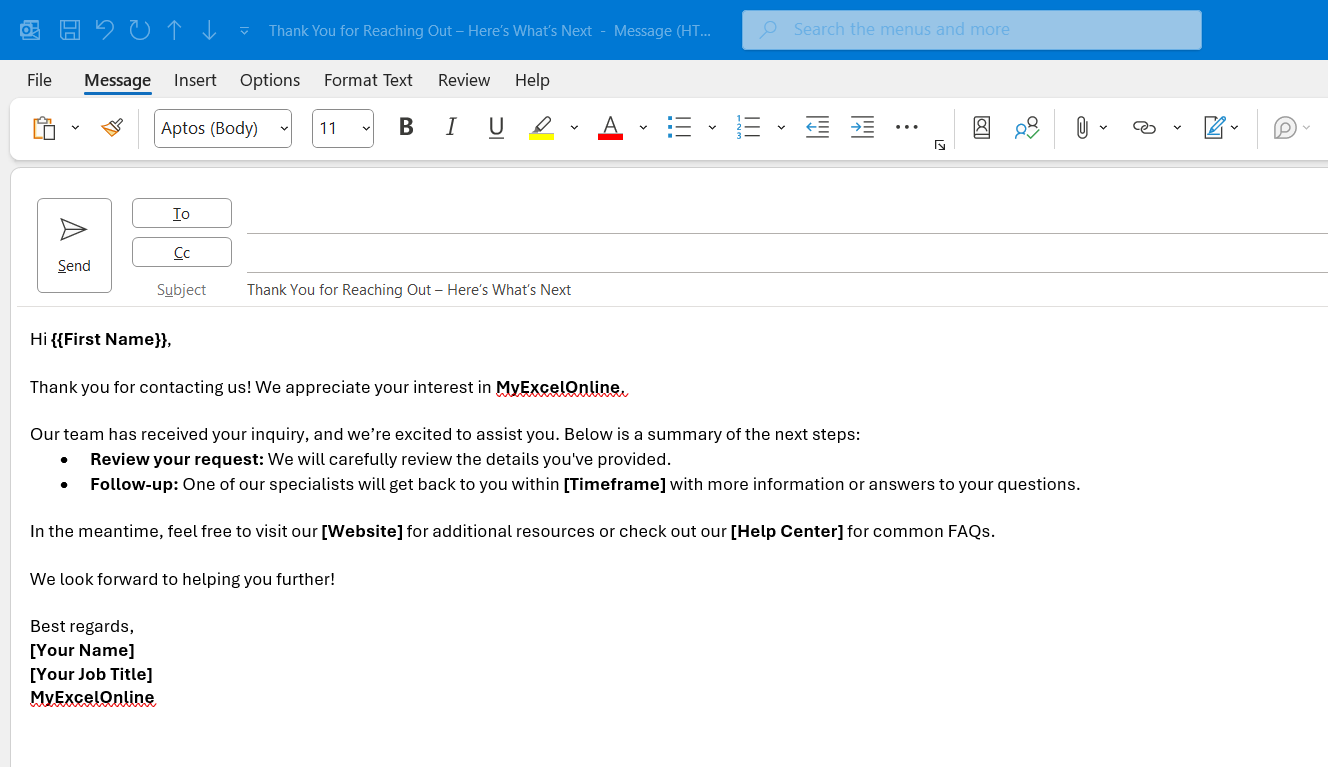
Task: Attach a file with paperclip icon
Action: (x=1082, y=127)
